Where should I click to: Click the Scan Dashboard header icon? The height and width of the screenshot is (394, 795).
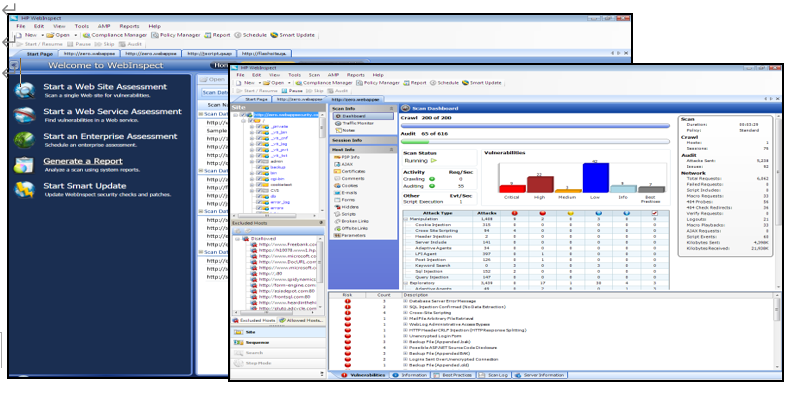click(406, 108)
